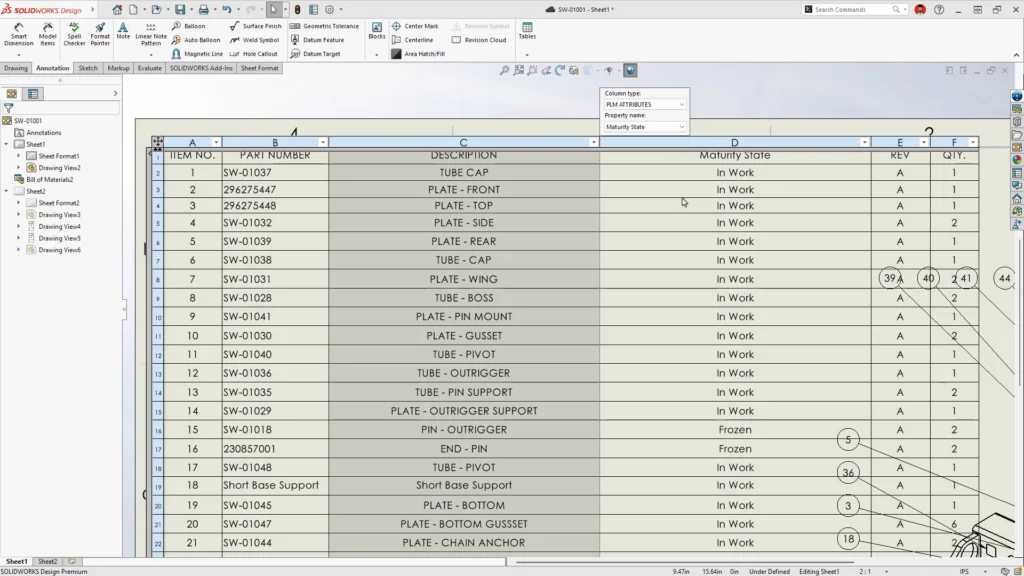Switch to the Sheet Format ribbon tab
This screenshot has height=576, width=1024.
[258, 67]
